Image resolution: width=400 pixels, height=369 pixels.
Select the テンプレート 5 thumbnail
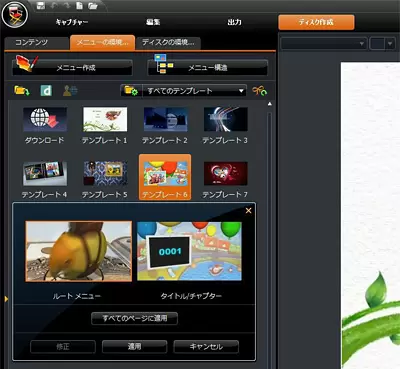[x=105, y=173]
